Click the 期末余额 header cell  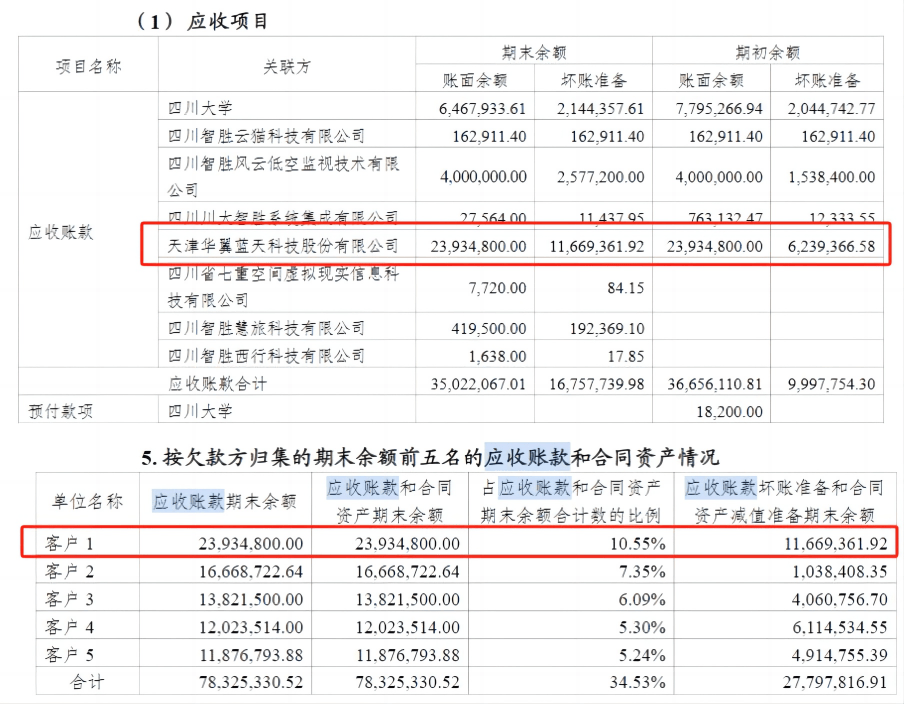coord(534,53)
